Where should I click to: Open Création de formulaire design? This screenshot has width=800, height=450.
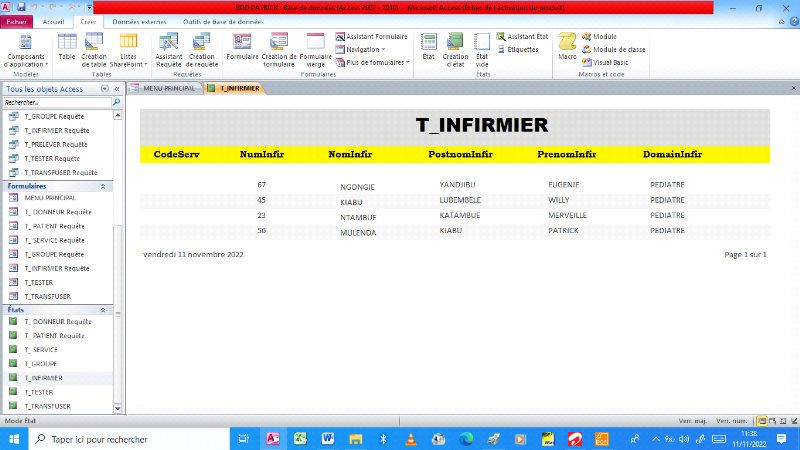coord(279,50)
